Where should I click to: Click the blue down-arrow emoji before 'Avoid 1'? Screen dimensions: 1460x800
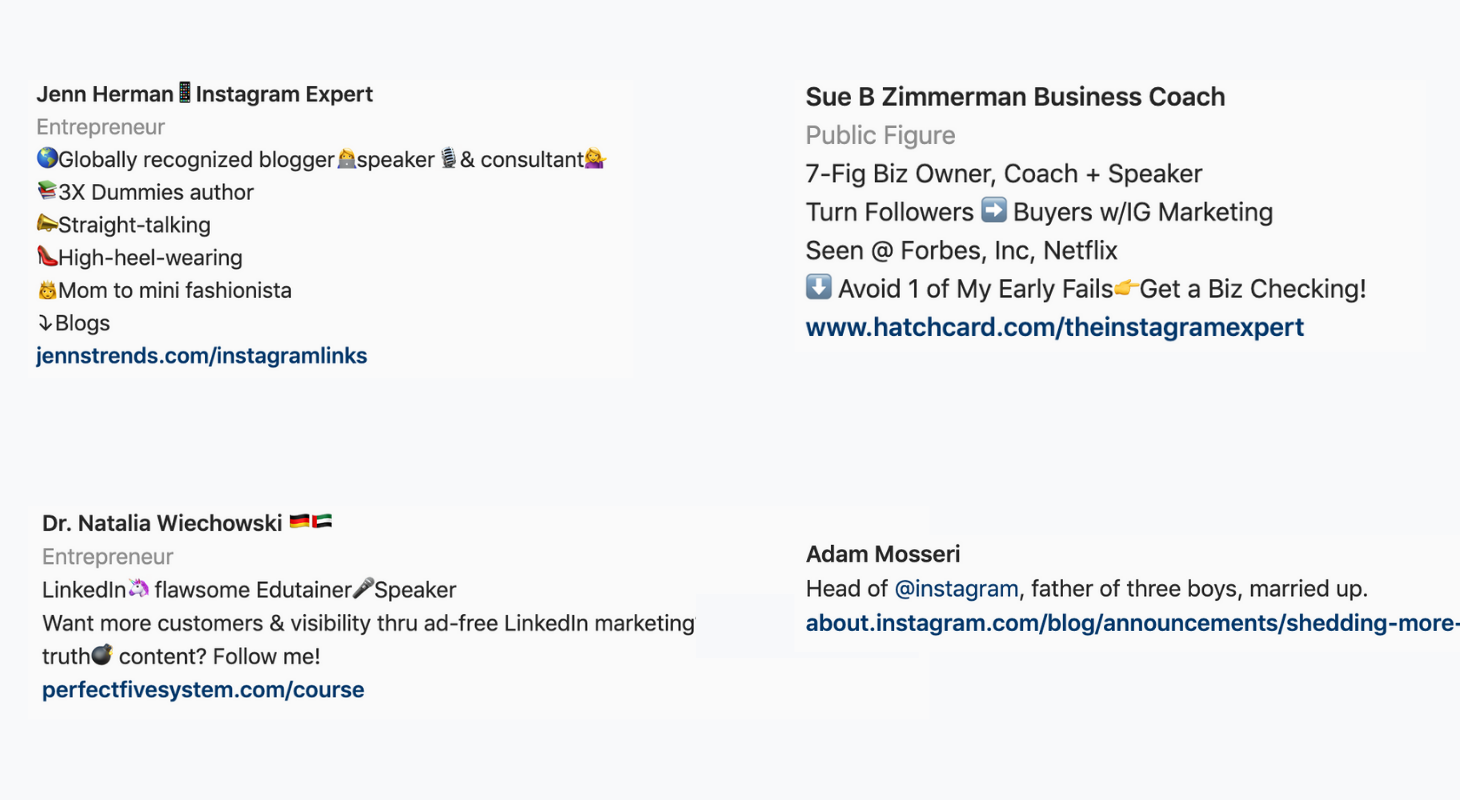[819, 288]
